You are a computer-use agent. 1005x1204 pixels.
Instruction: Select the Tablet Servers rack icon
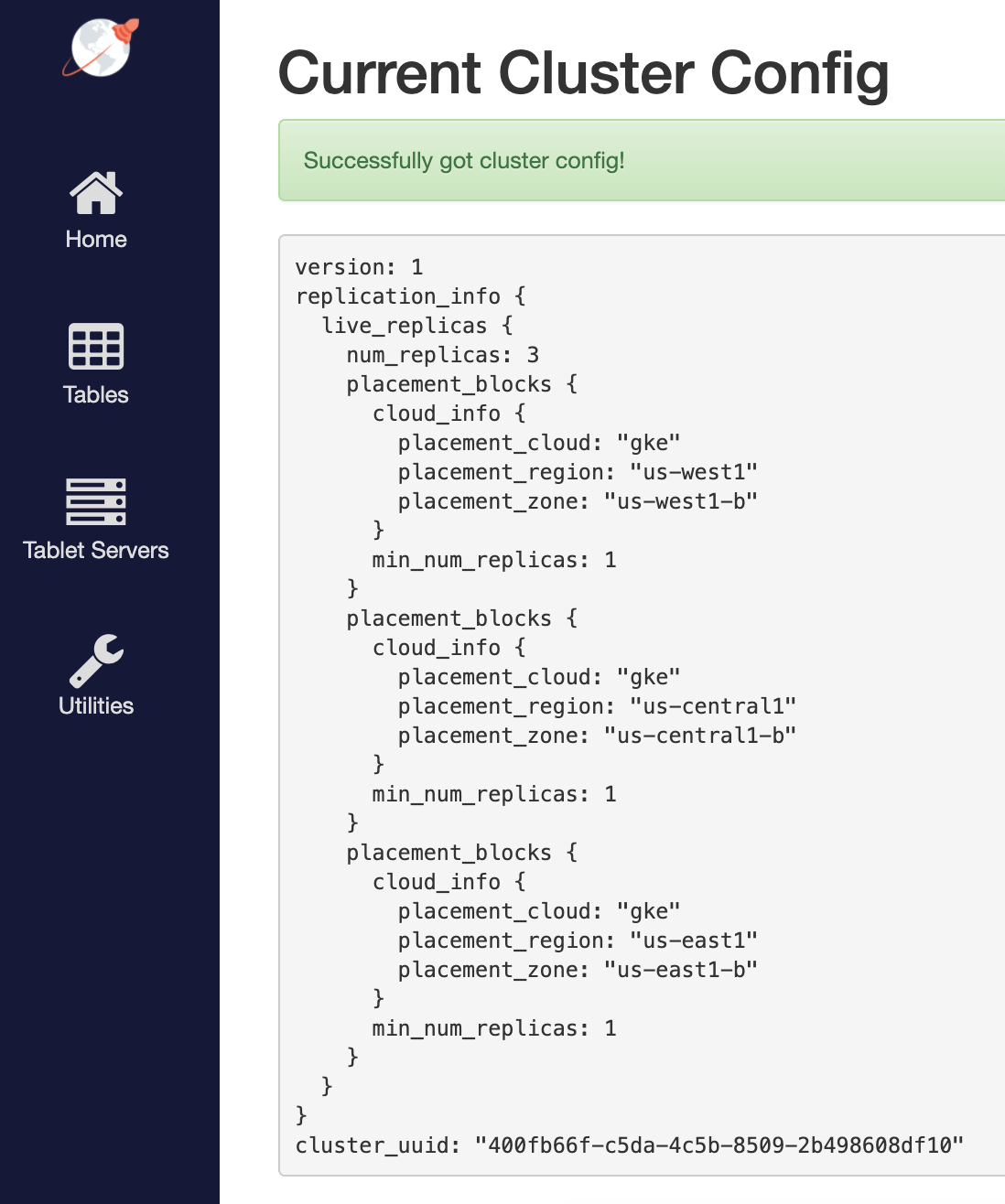[96, 502]
